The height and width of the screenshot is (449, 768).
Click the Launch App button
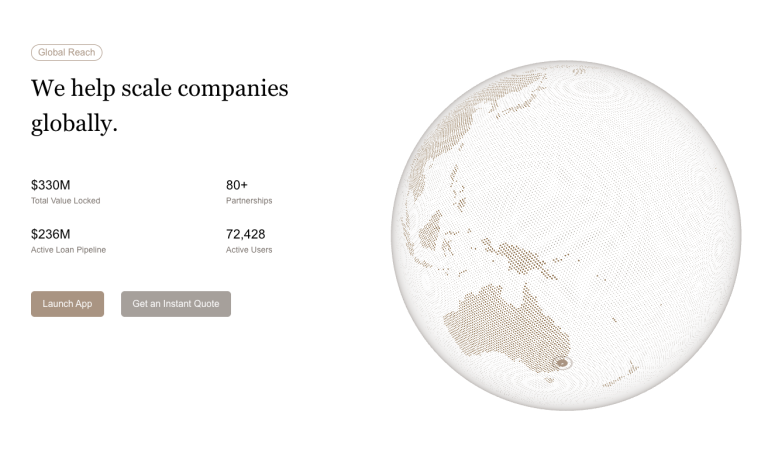pos(67,304)
